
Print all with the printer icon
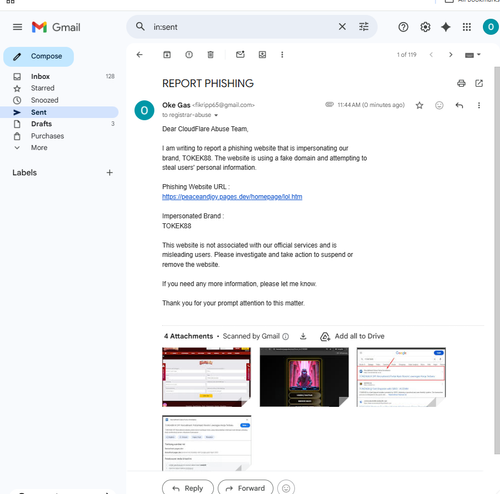(x=461, y=83)
